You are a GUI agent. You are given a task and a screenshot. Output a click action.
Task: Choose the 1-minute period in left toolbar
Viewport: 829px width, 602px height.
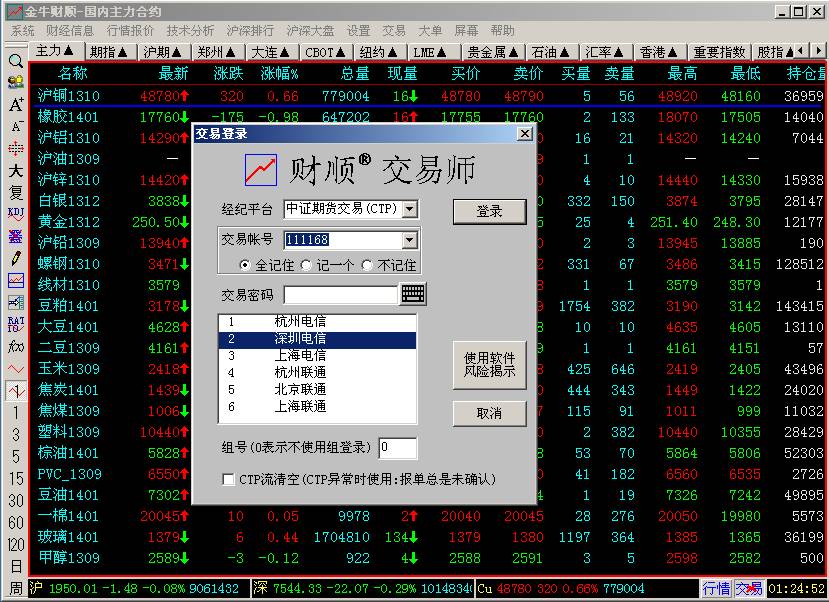point(16,413)
